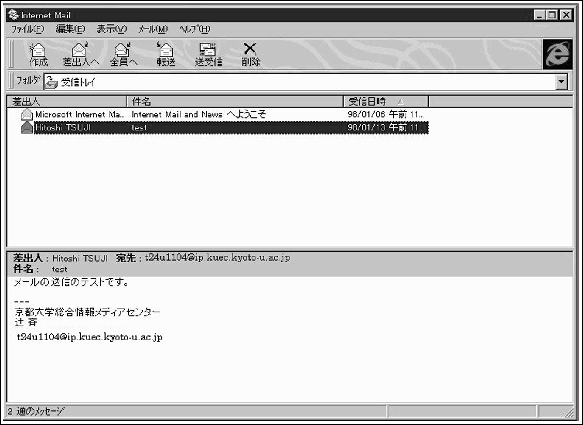Select the 'Internet Mail and News へようこそ' message subject

(199, 115)
